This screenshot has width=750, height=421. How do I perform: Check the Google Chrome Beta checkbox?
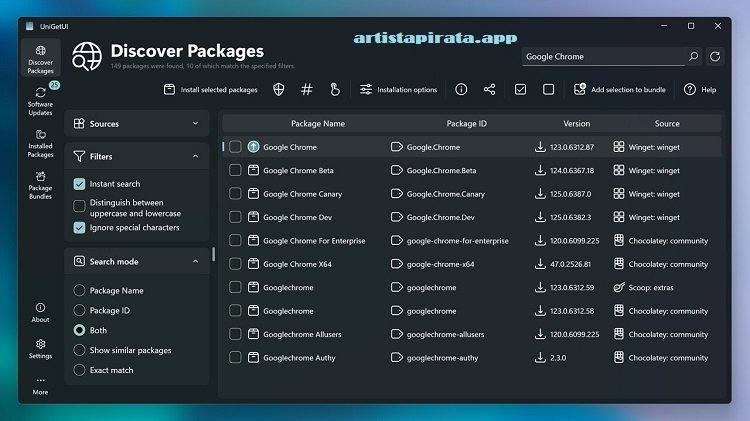click(x=235, y=170)
